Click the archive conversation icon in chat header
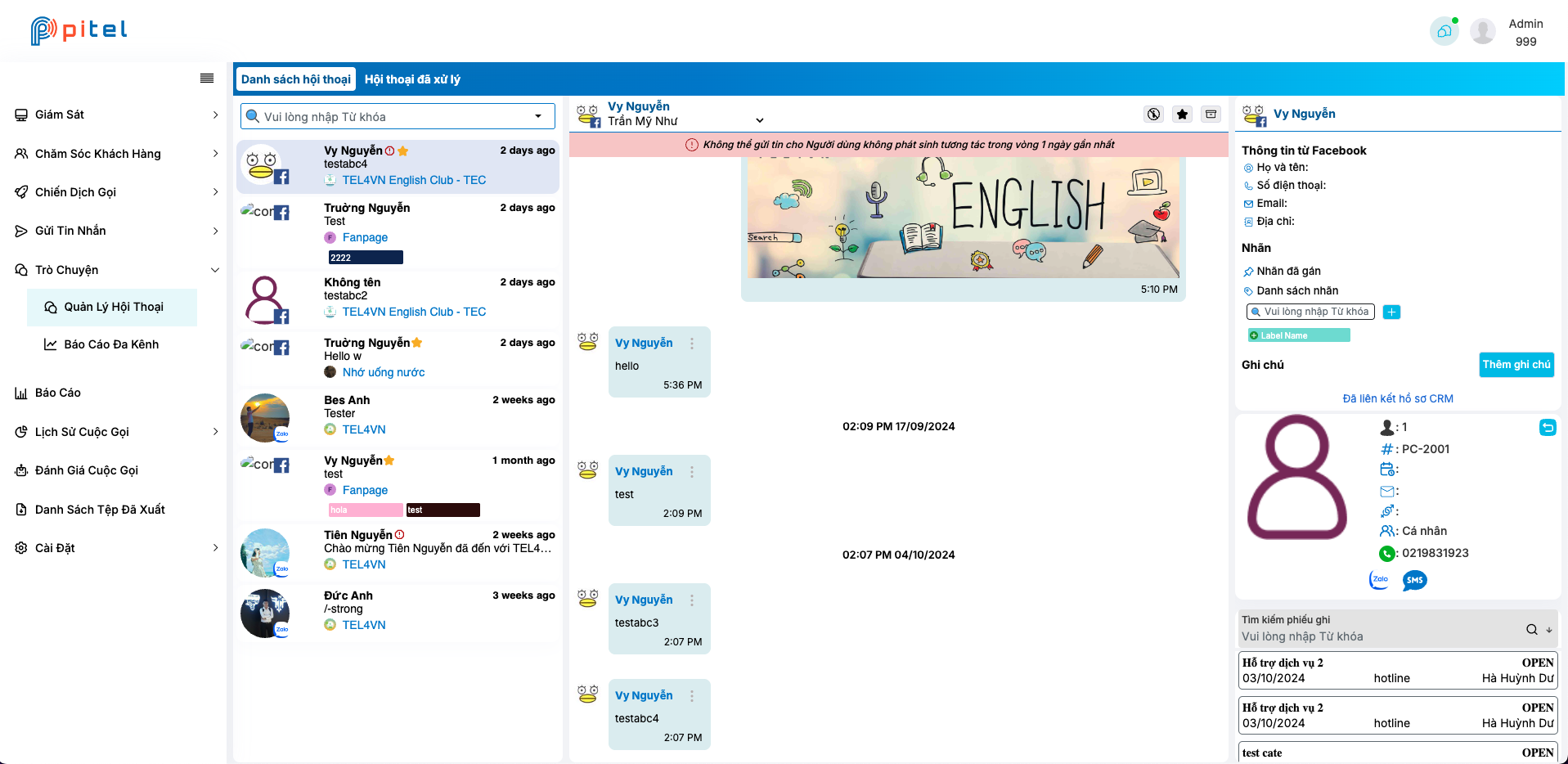 [x=1211, y=115]
